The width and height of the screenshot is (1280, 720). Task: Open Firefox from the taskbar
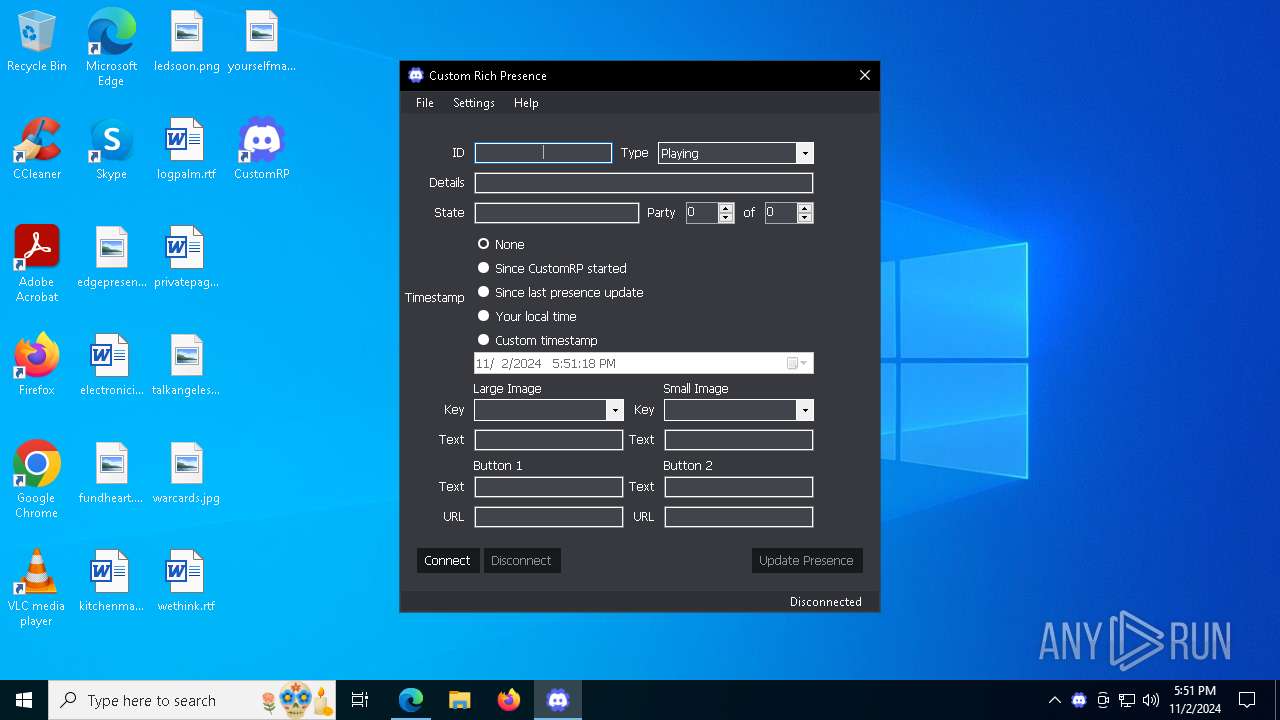(509, 700)
